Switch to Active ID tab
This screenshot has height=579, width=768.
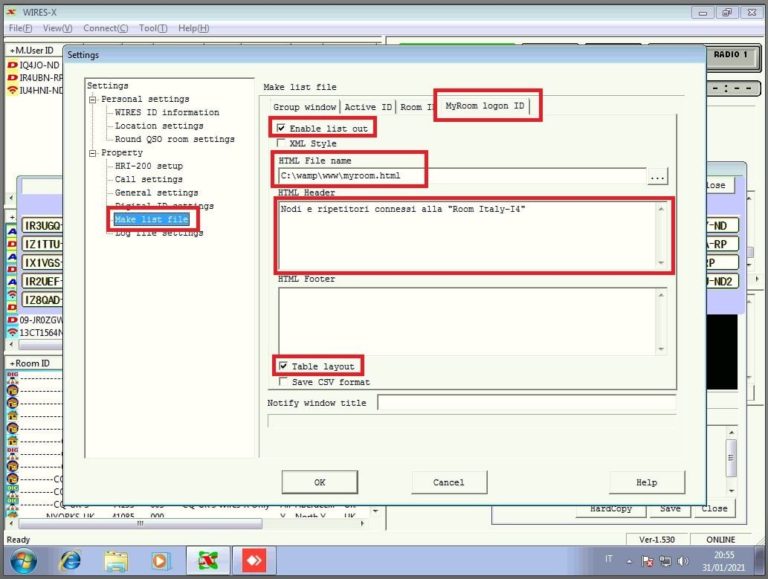[368, 107]
